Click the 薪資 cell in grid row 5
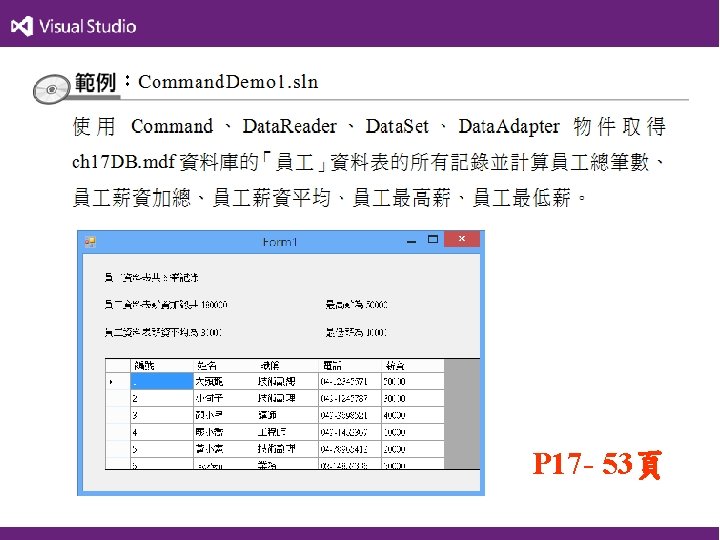The height and width of the screenshot is (540, 720). click(412, 449)
